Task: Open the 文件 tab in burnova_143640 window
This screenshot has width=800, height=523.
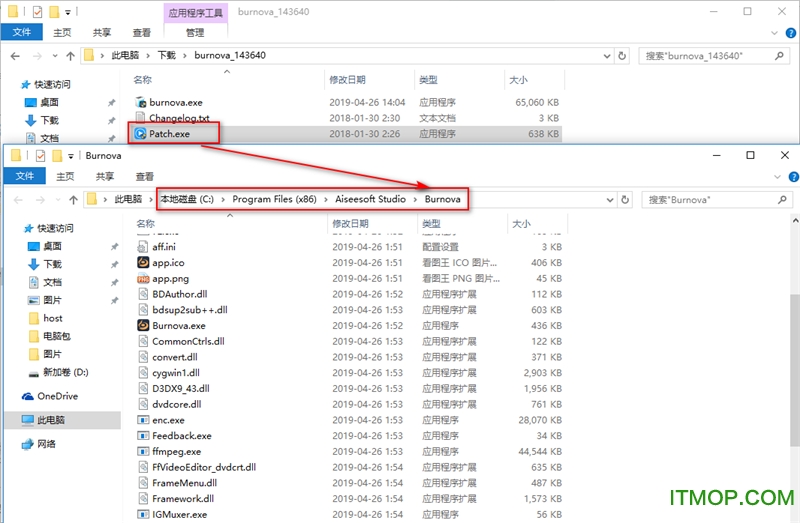Action: click(21, 32)
